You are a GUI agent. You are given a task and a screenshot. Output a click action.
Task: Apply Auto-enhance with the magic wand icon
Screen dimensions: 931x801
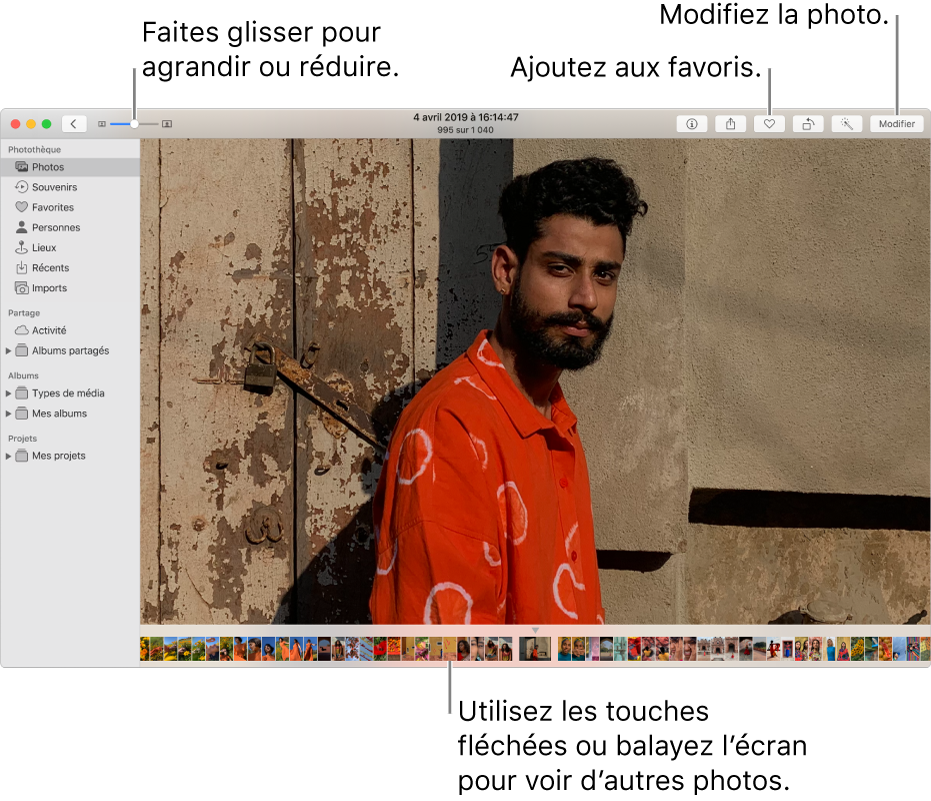(x=846, y=123)
